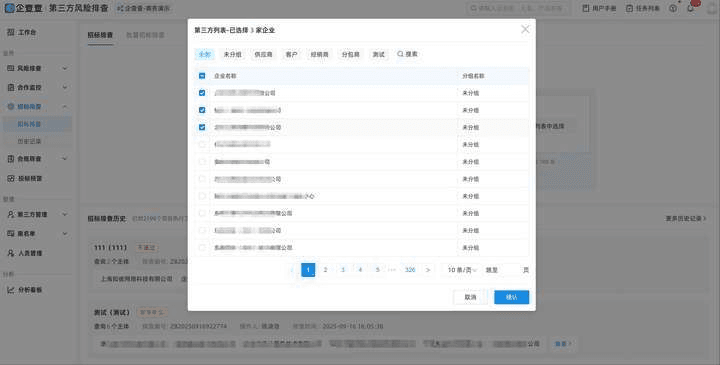Open 工作台 icon in left sidebar
720x365 pixels.
11,32
